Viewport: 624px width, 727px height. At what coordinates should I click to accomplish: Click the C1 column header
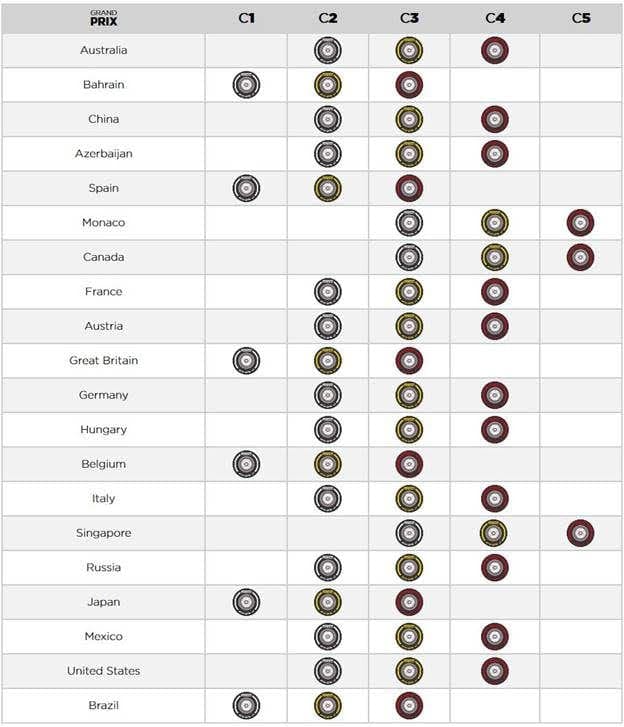[247, 18]
